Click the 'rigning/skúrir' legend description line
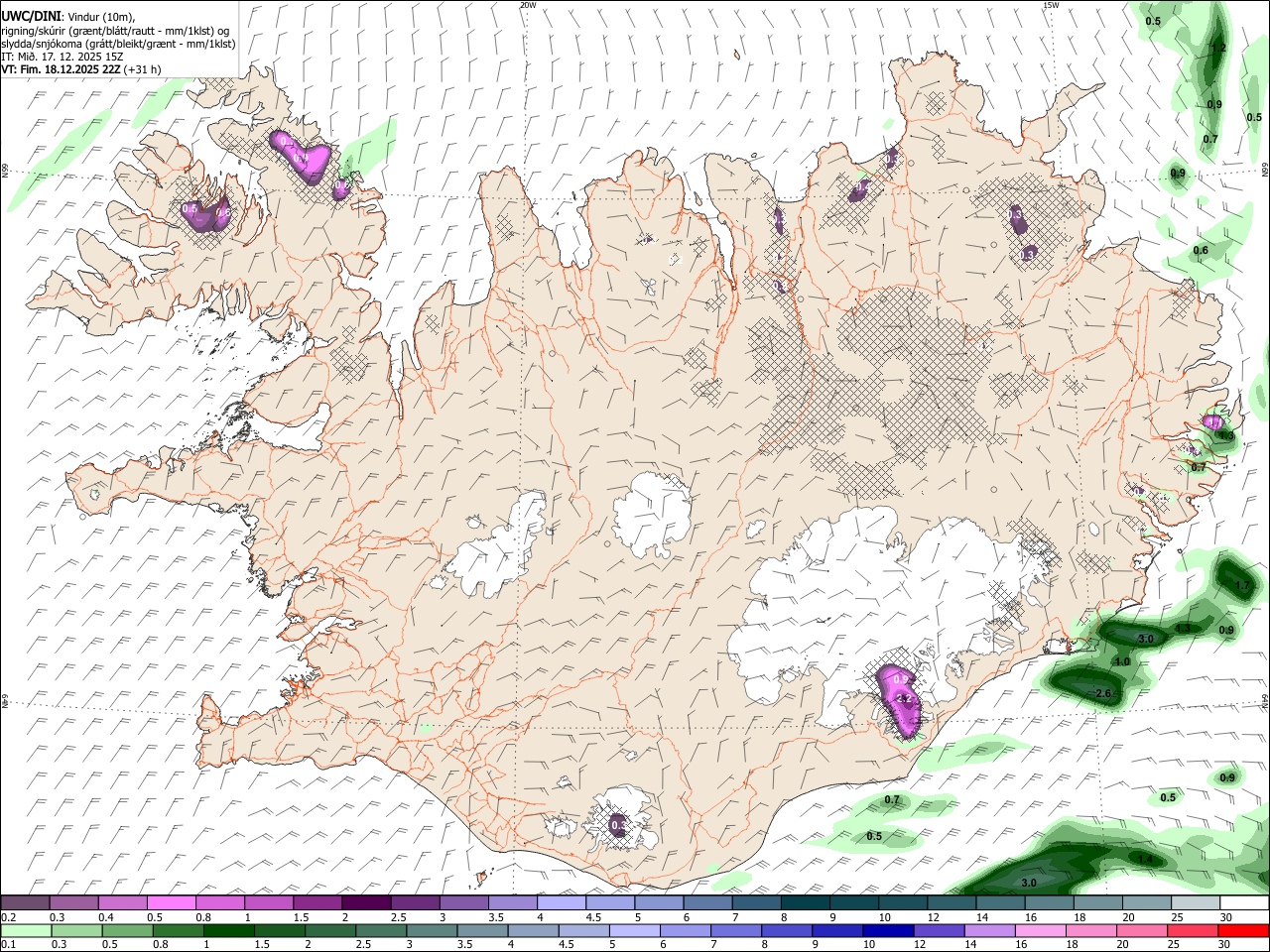 (114, 30)
